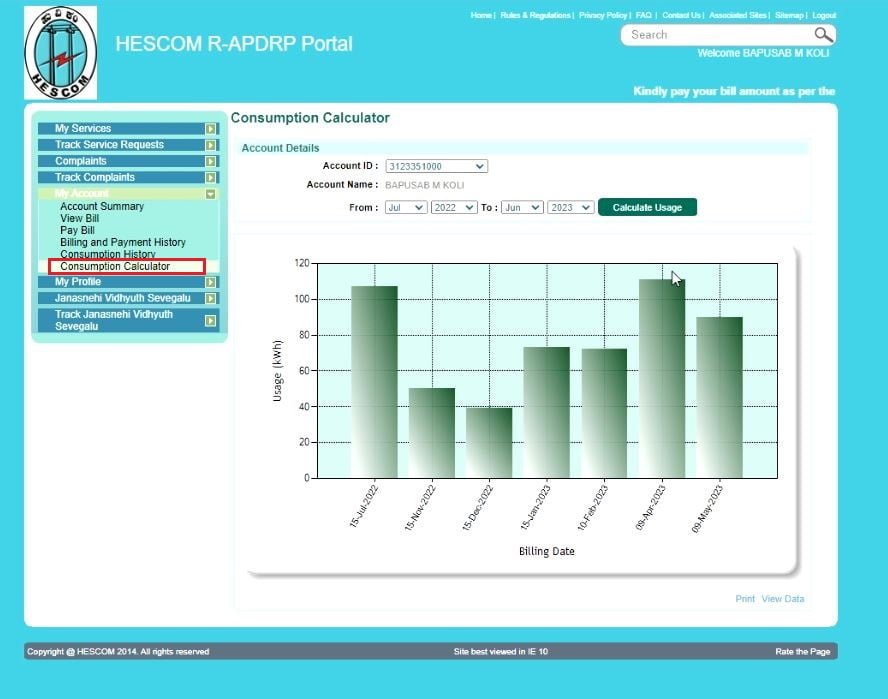
Task: Open Track Complaints menu
Action: [x=129, y=178]
